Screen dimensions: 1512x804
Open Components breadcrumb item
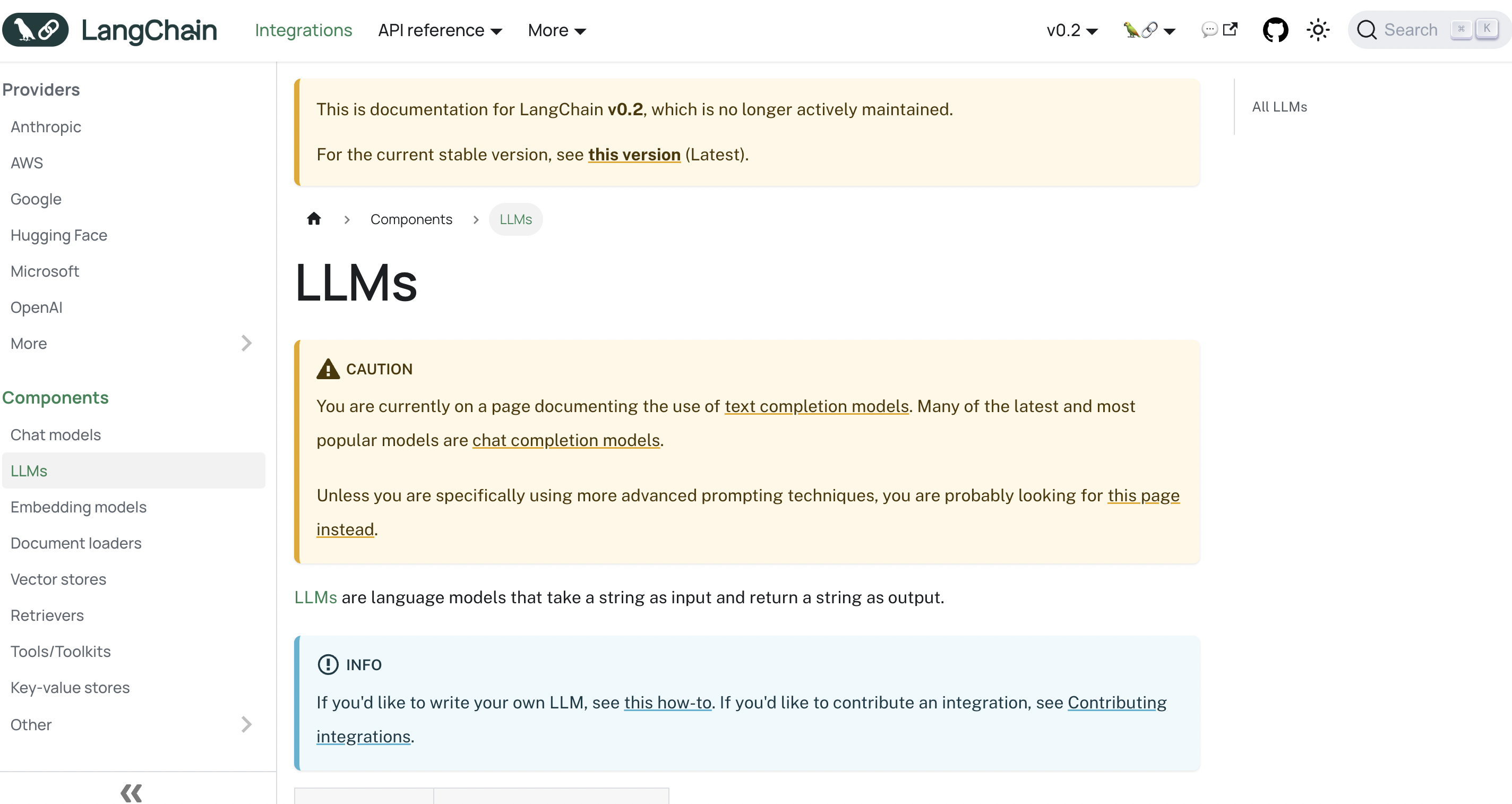pyautogui.click(x=411, y=219)
